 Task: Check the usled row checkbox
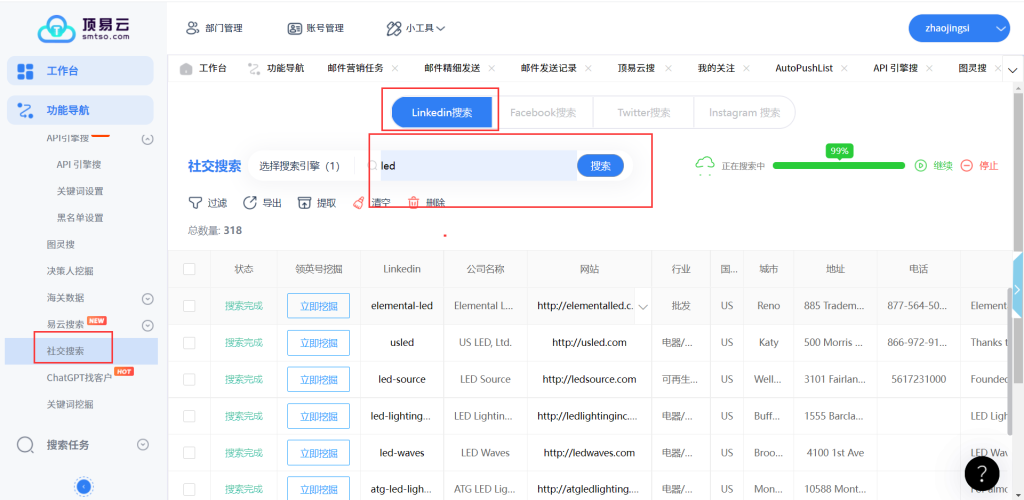[x=189, y=343]
